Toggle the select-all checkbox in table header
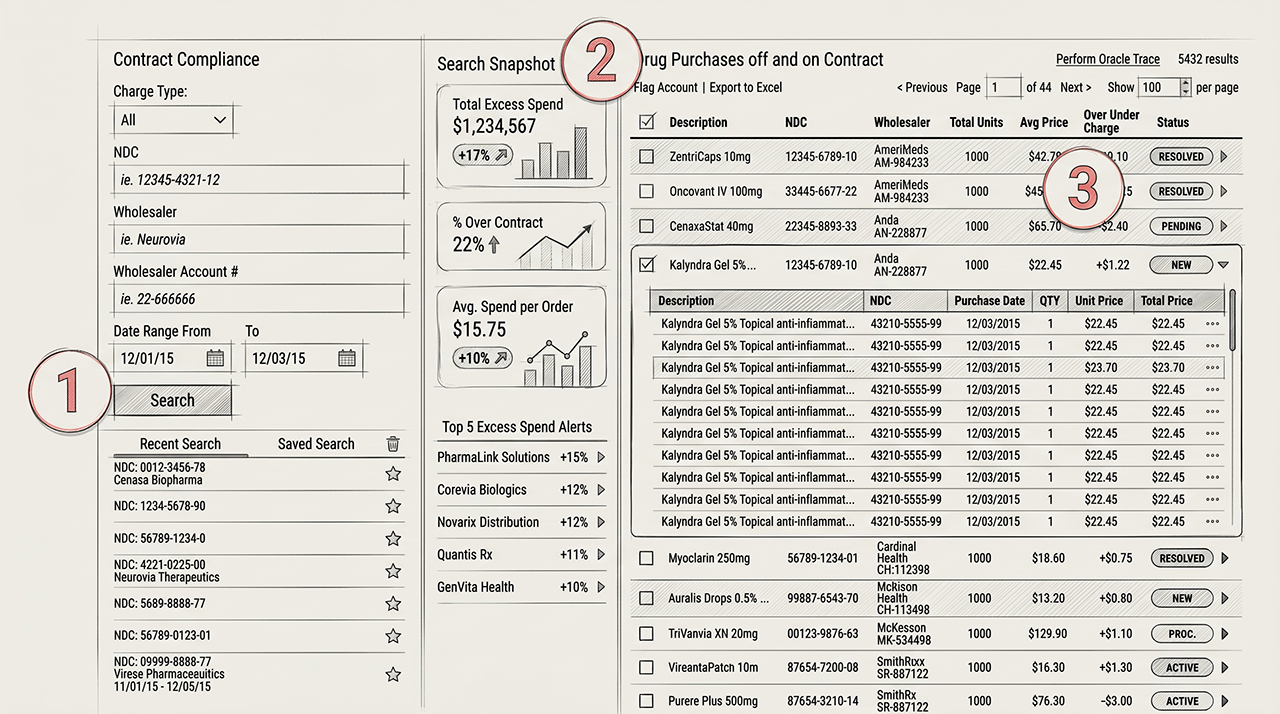The image size is (1280, 714). (646, 122)
